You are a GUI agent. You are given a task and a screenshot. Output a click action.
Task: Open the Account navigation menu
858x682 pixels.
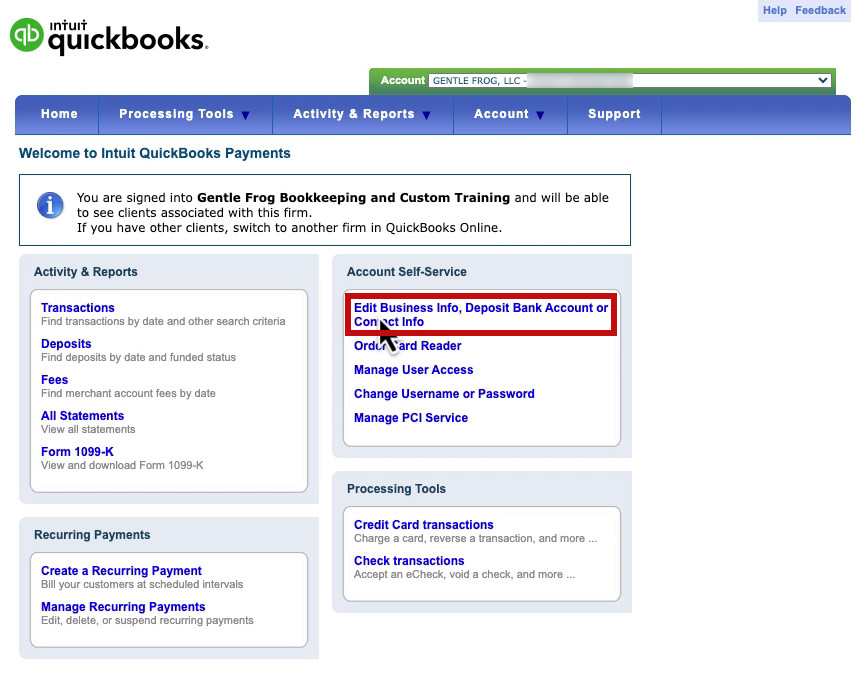tap(501, 114)
